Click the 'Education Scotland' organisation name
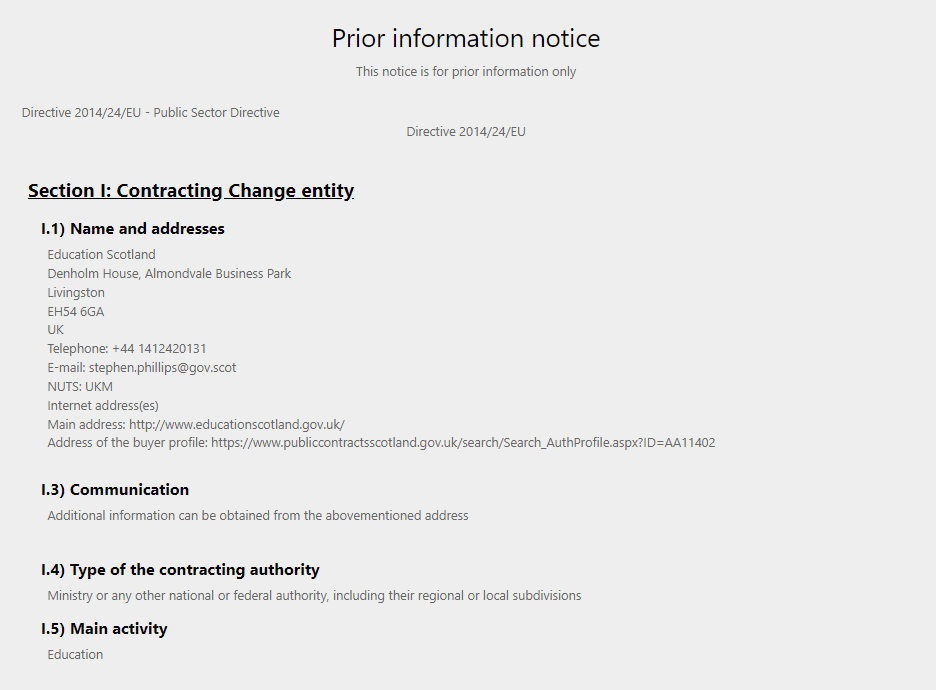936x690 pixels. pos(101,255)
